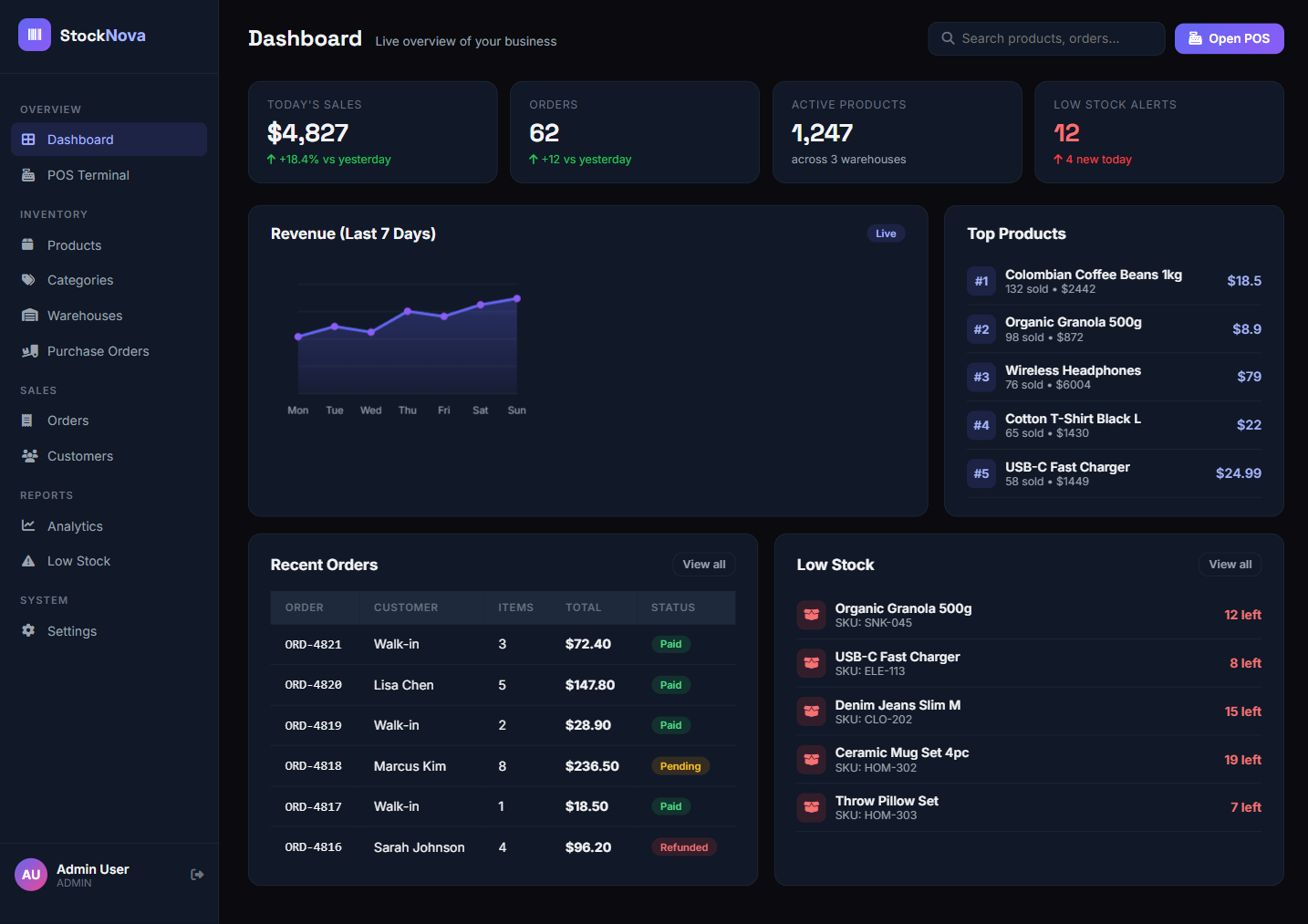Click the CUSTOMER column header
Image resolution: width=1308 pixels, height=924 pixels.
406,607
